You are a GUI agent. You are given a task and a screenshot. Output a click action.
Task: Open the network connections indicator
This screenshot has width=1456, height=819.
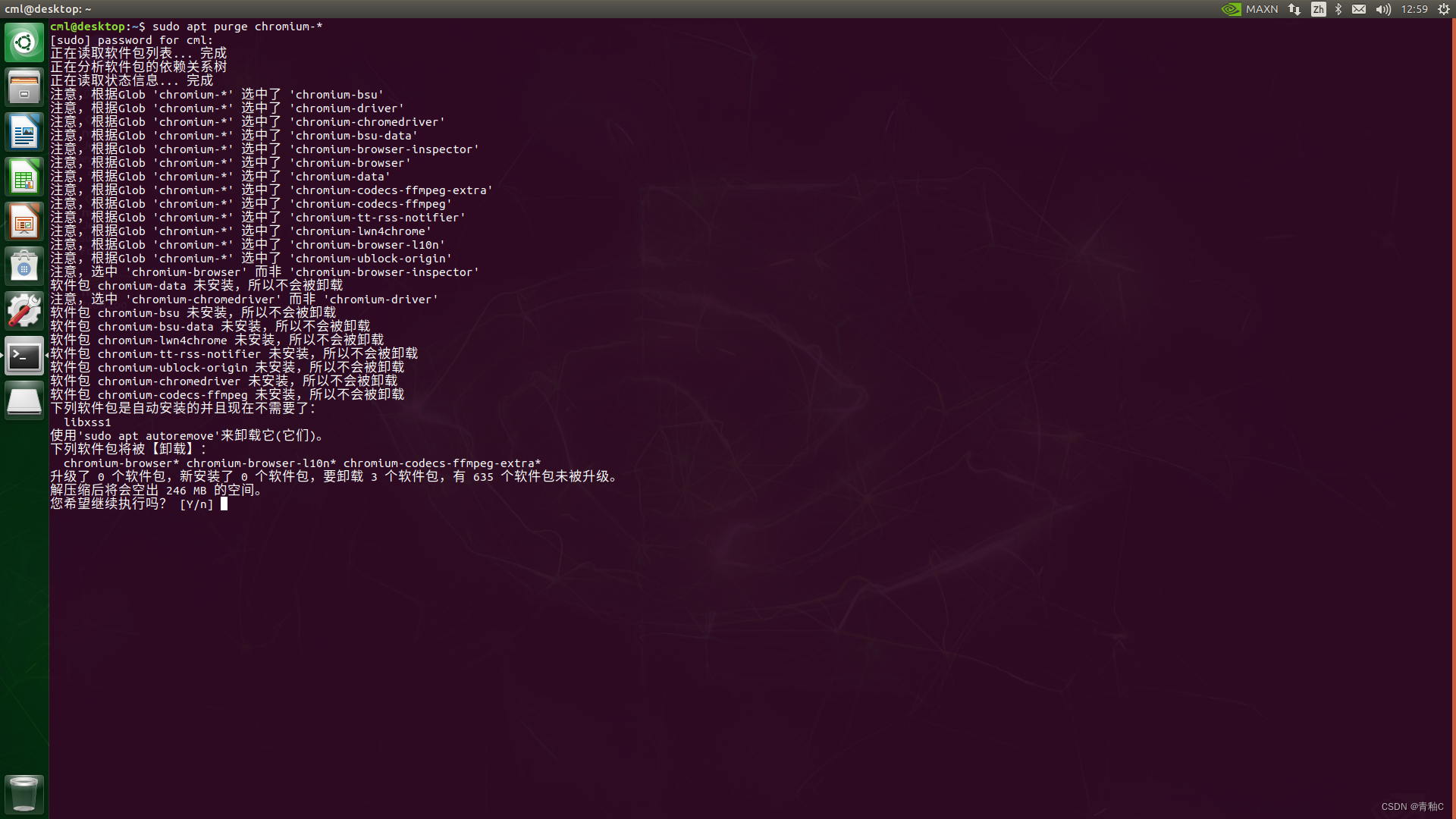click(x=1294, y=9)
